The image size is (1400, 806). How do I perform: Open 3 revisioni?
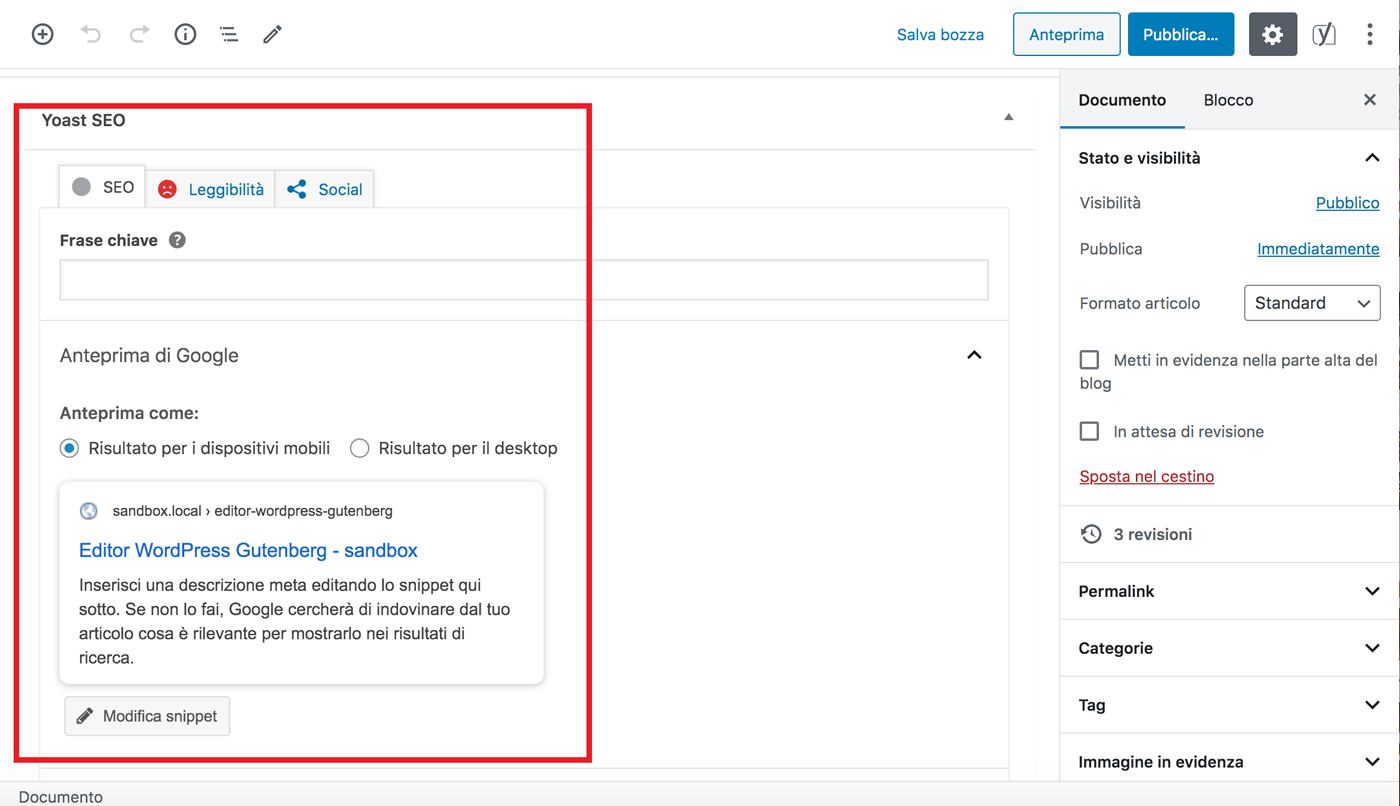(x=1152, y=534)
